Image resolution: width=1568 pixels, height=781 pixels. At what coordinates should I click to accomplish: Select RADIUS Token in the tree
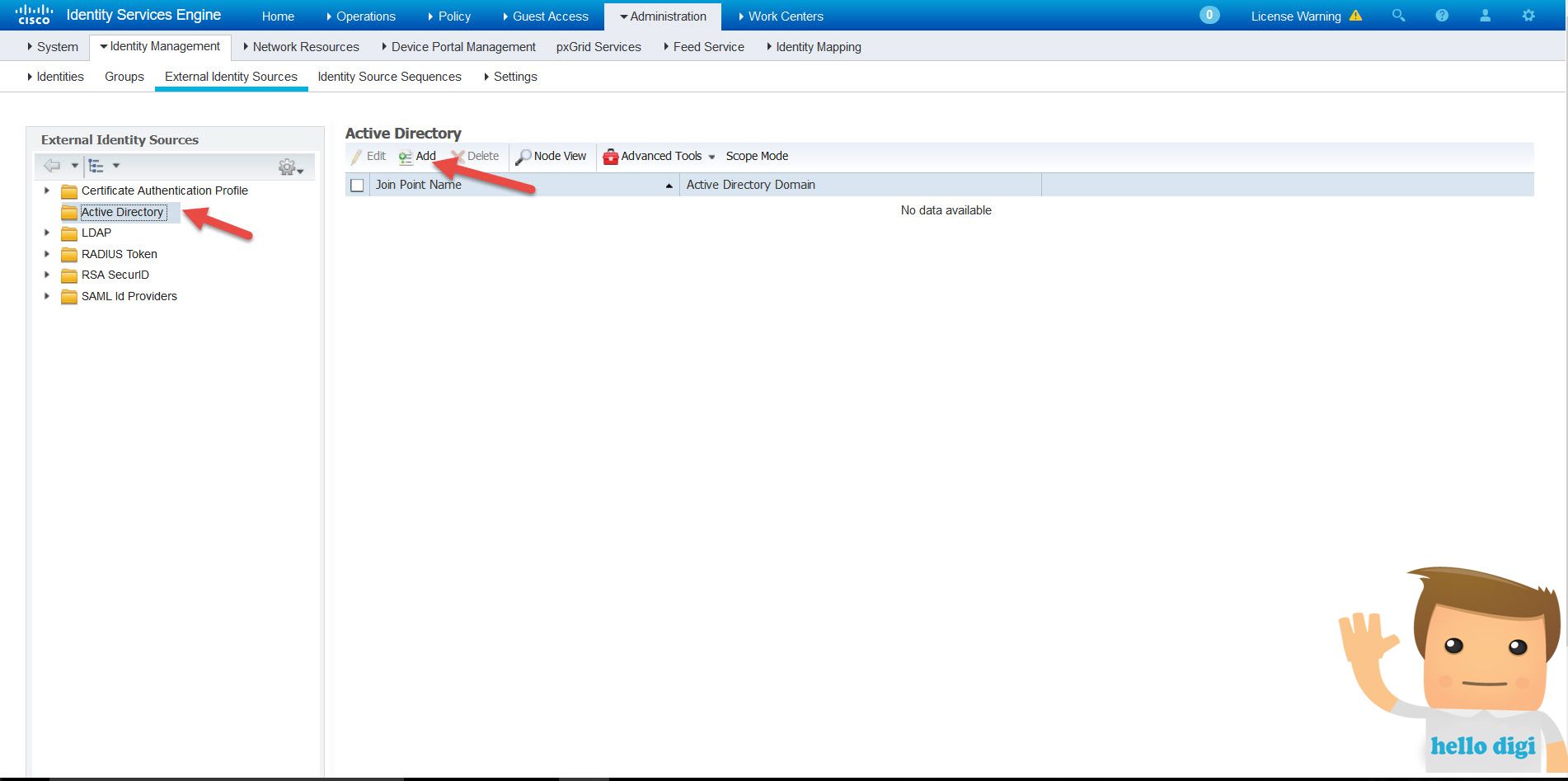pyautogui.click(x=120, y=254)
